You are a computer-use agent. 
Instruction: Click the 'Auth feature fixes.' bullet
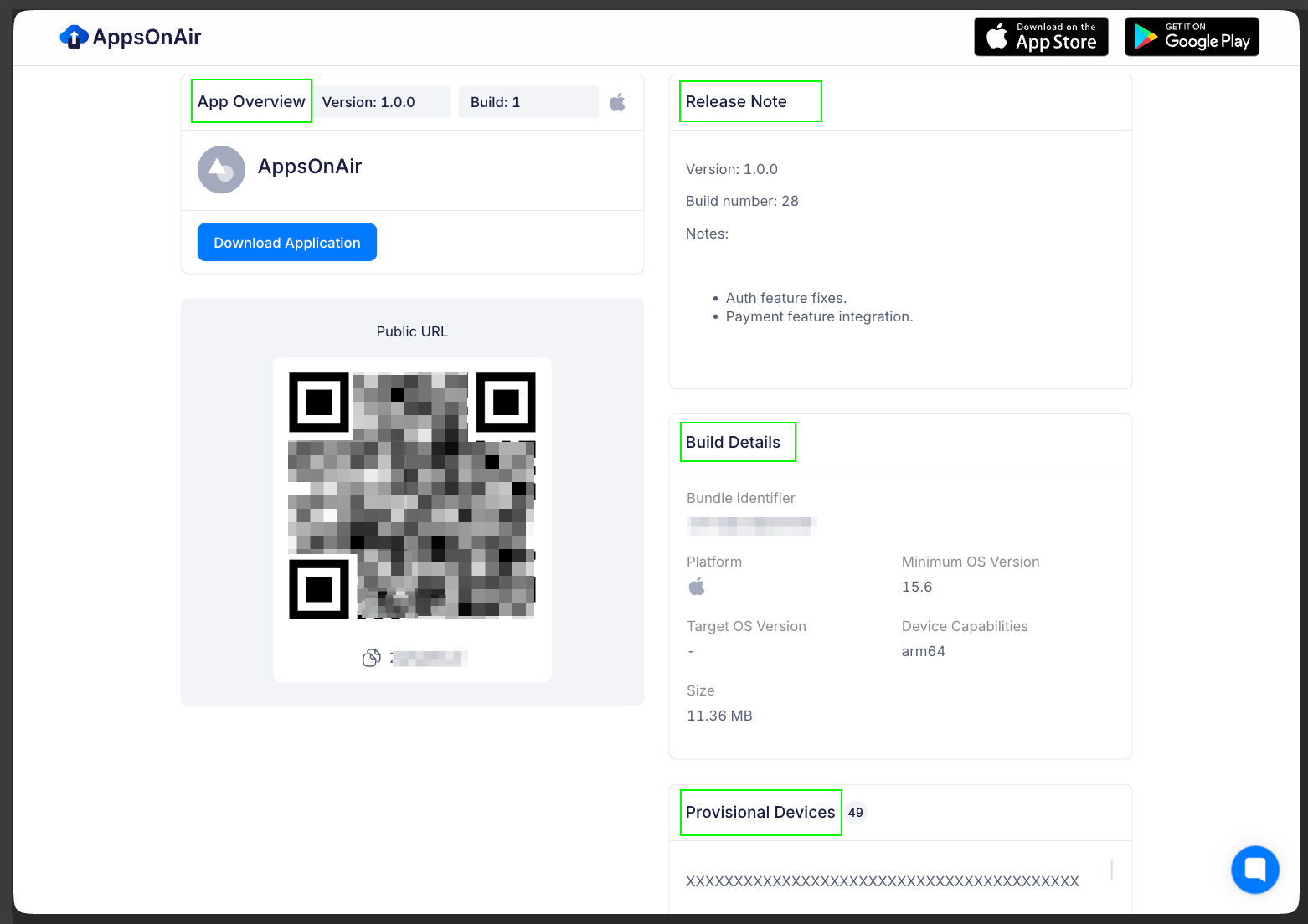(x=786, y=298)
